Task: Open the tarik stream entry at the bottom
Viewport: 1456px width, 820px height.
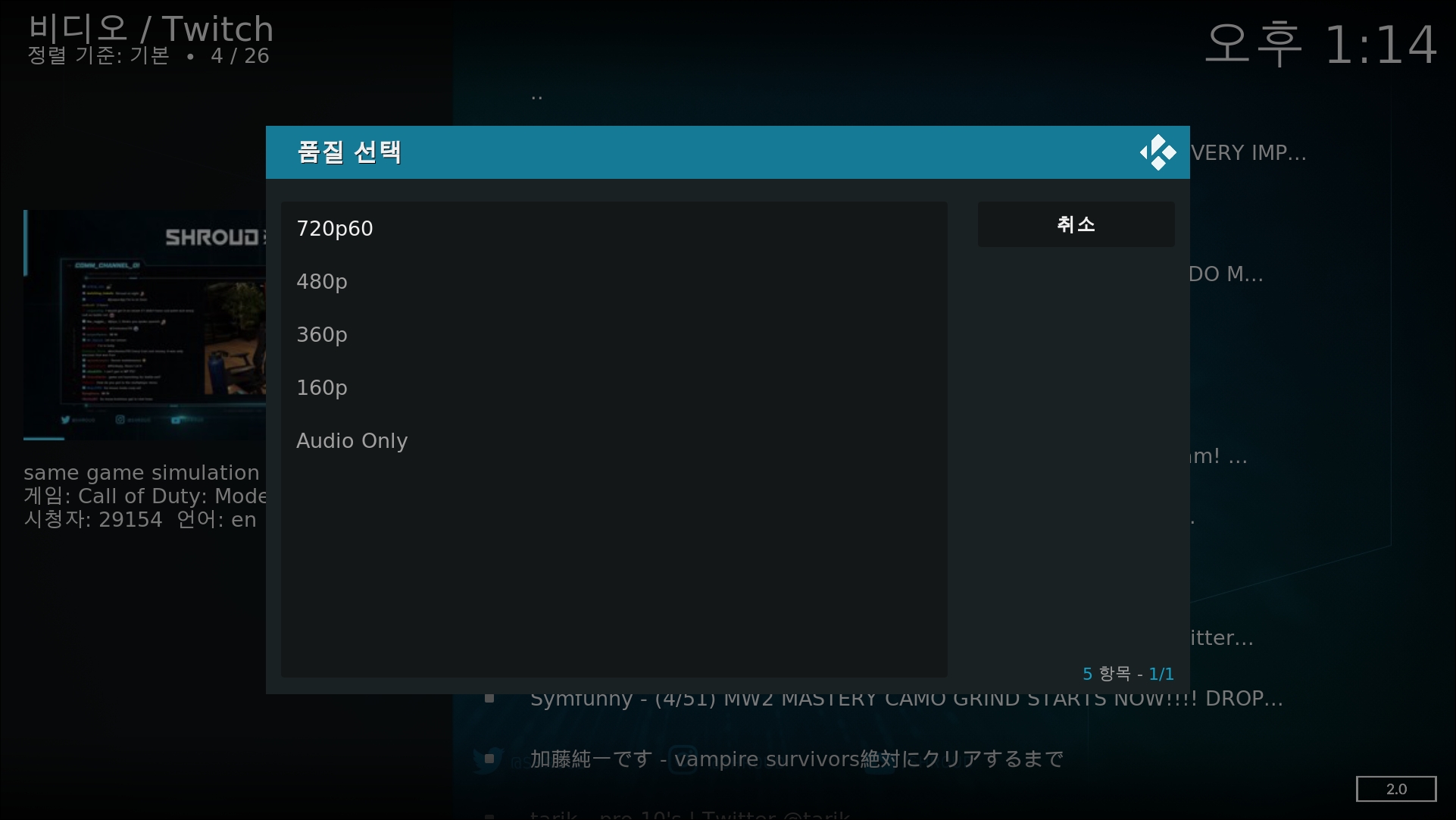Action: (x=689, y=815)
